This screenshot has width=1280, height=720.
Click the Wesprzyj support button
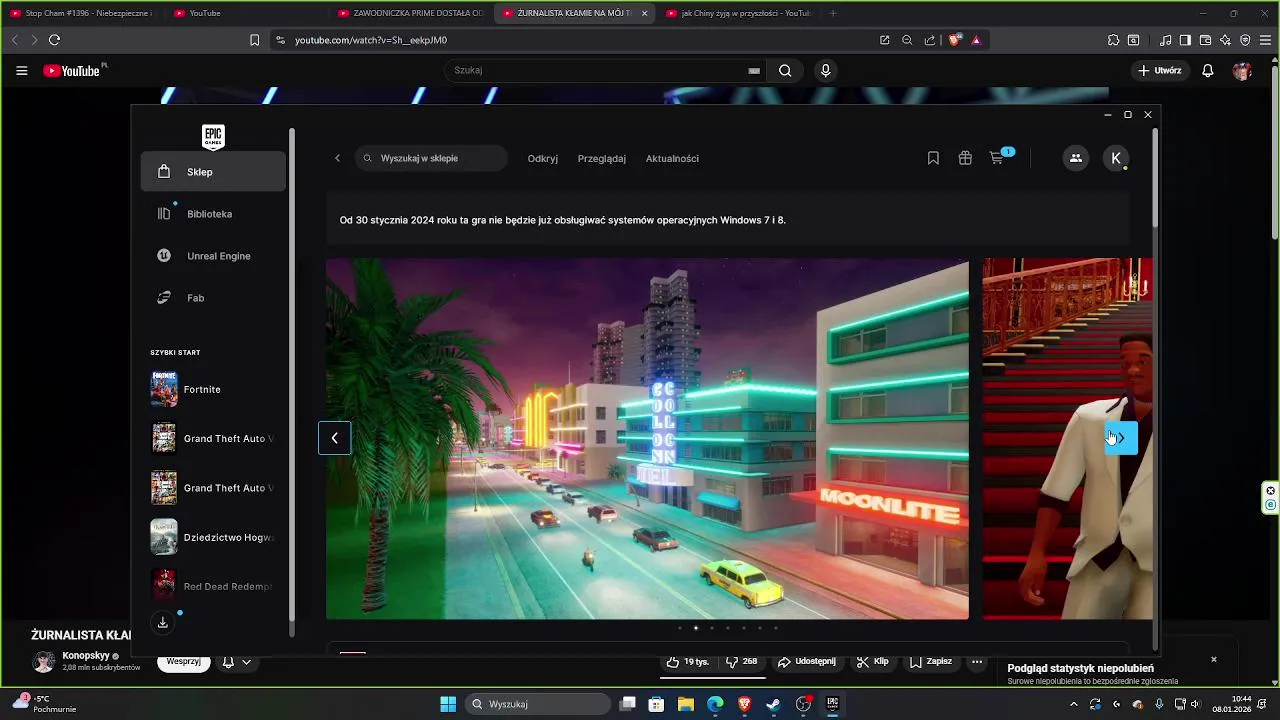184,662
